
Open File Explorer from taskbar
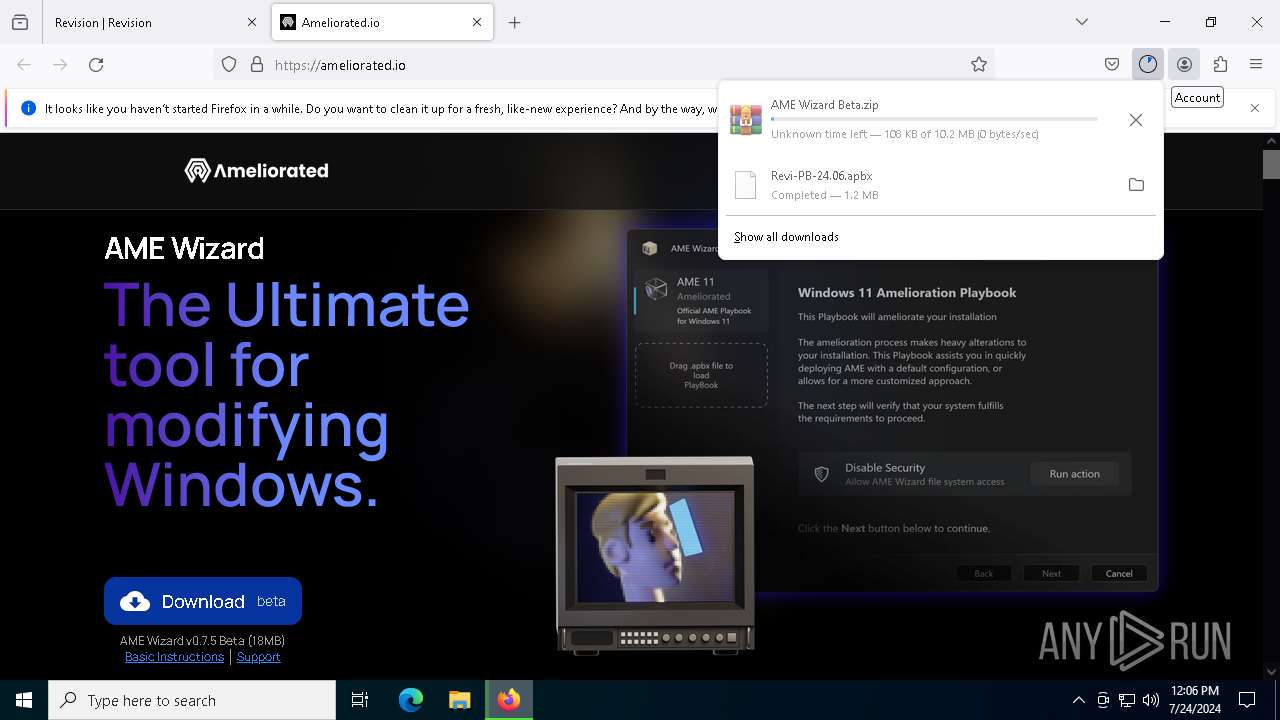click(x=459, y=700)
